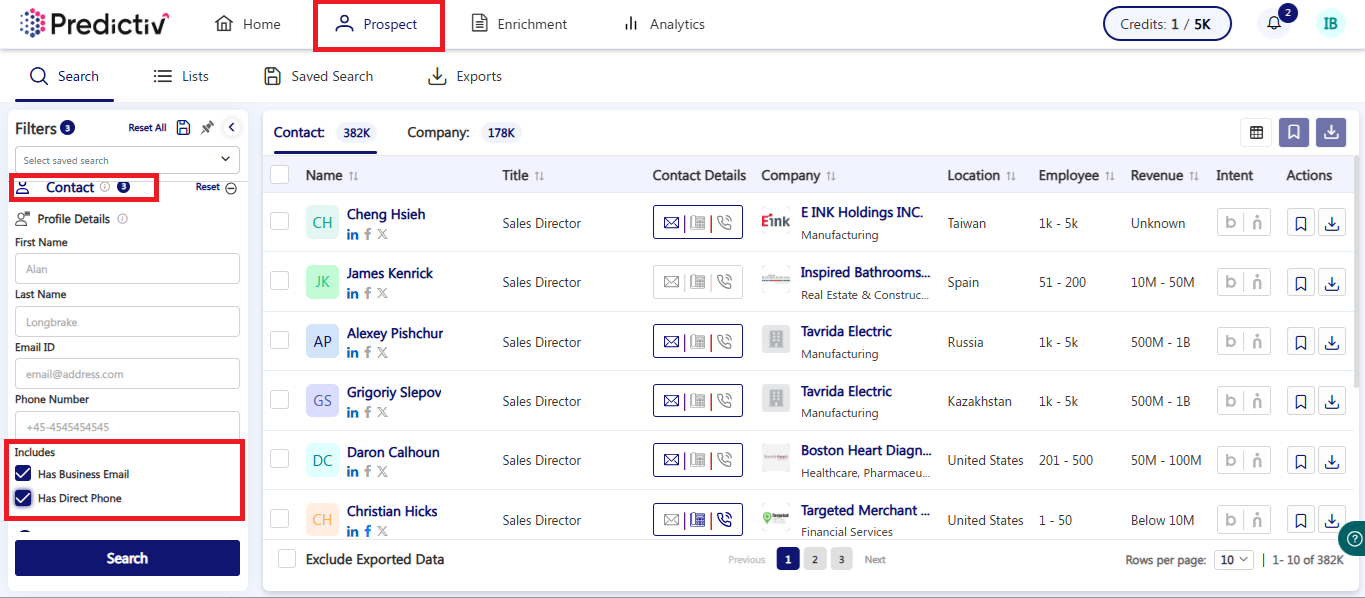Click the Search button in Filters
Screen dimensions: 1365x598
[x=127, y=558]
